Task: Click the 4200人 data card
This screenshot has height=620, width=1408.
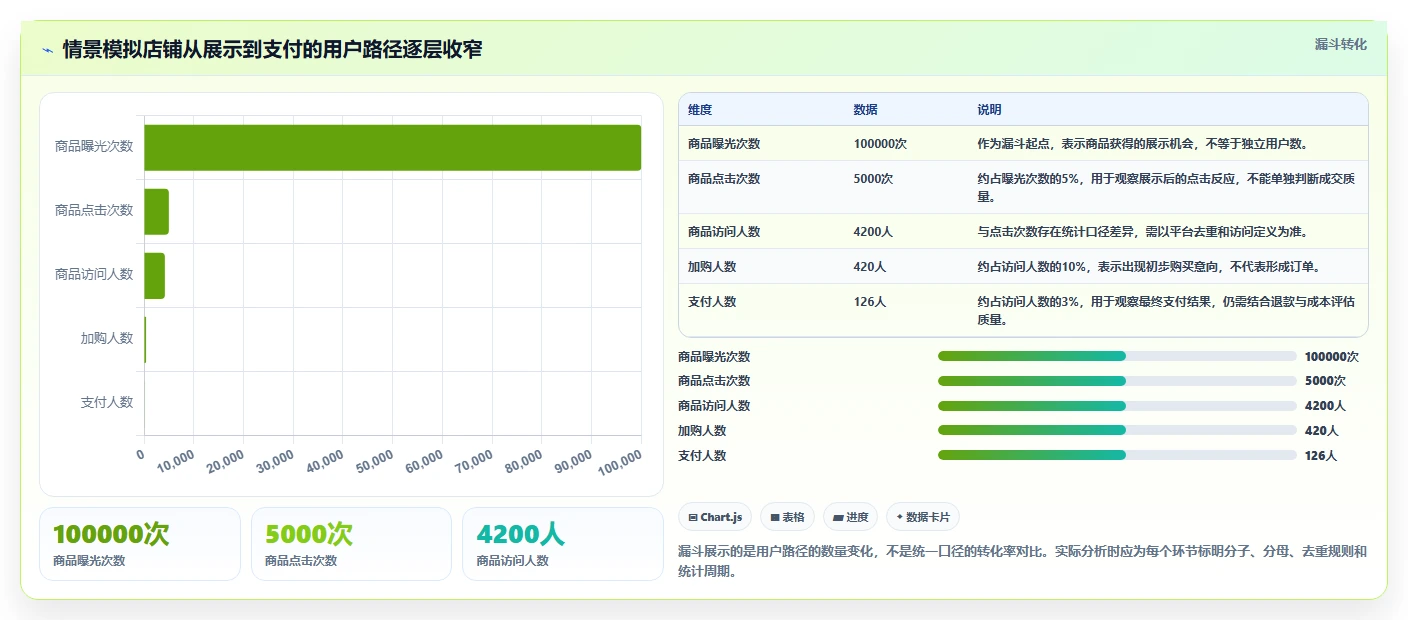Action: [563, 544]
